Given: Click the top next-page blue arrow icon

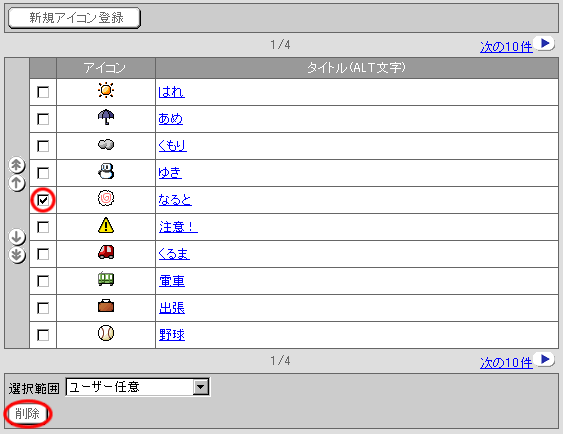Looking at the screenshot, I should pyautogui.click(x=544, y=44).
